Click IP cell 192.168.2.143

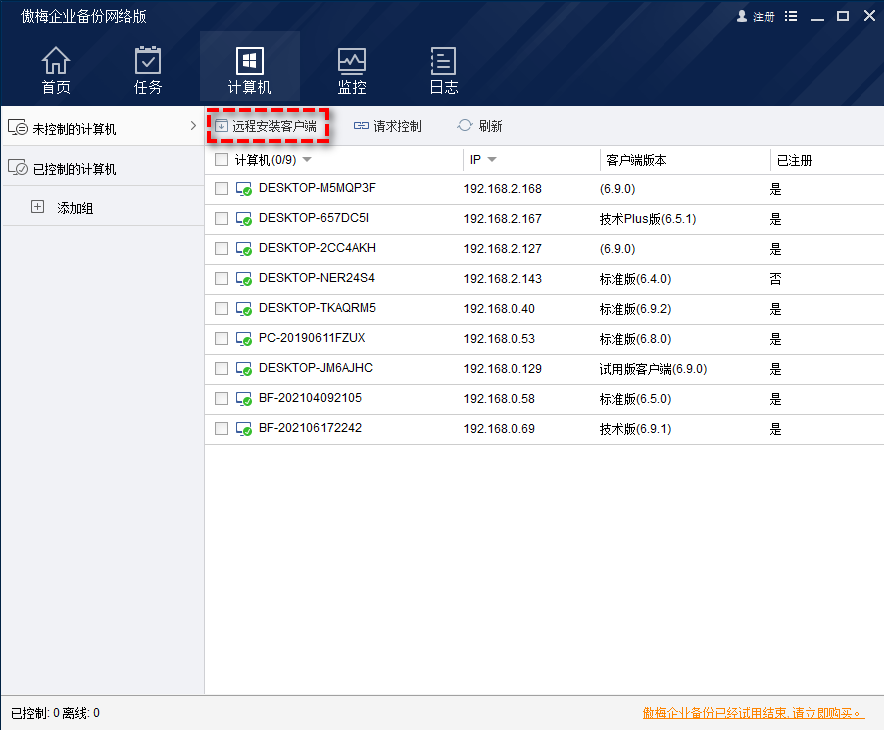502,278
